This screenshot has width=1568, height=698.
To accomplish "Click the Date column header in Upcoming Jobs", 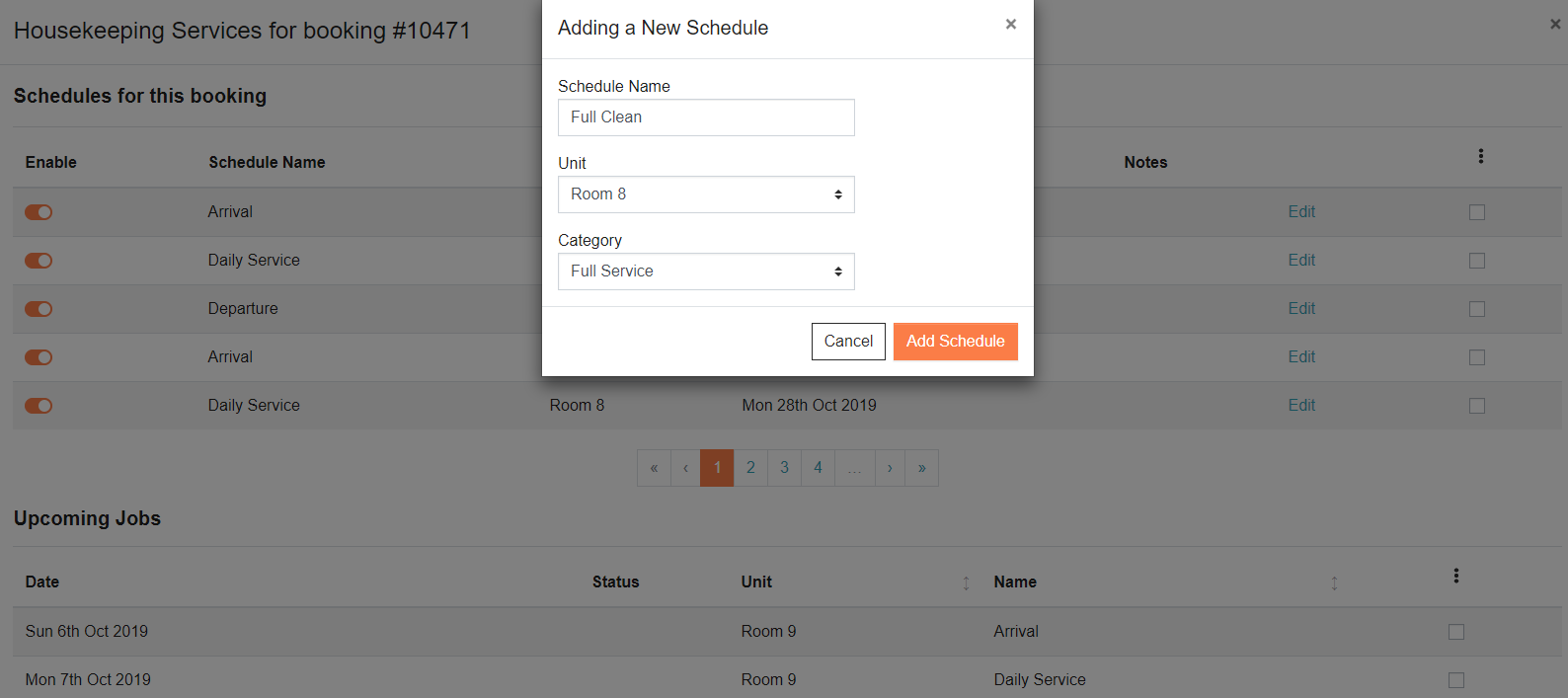I will coord(42,582).
